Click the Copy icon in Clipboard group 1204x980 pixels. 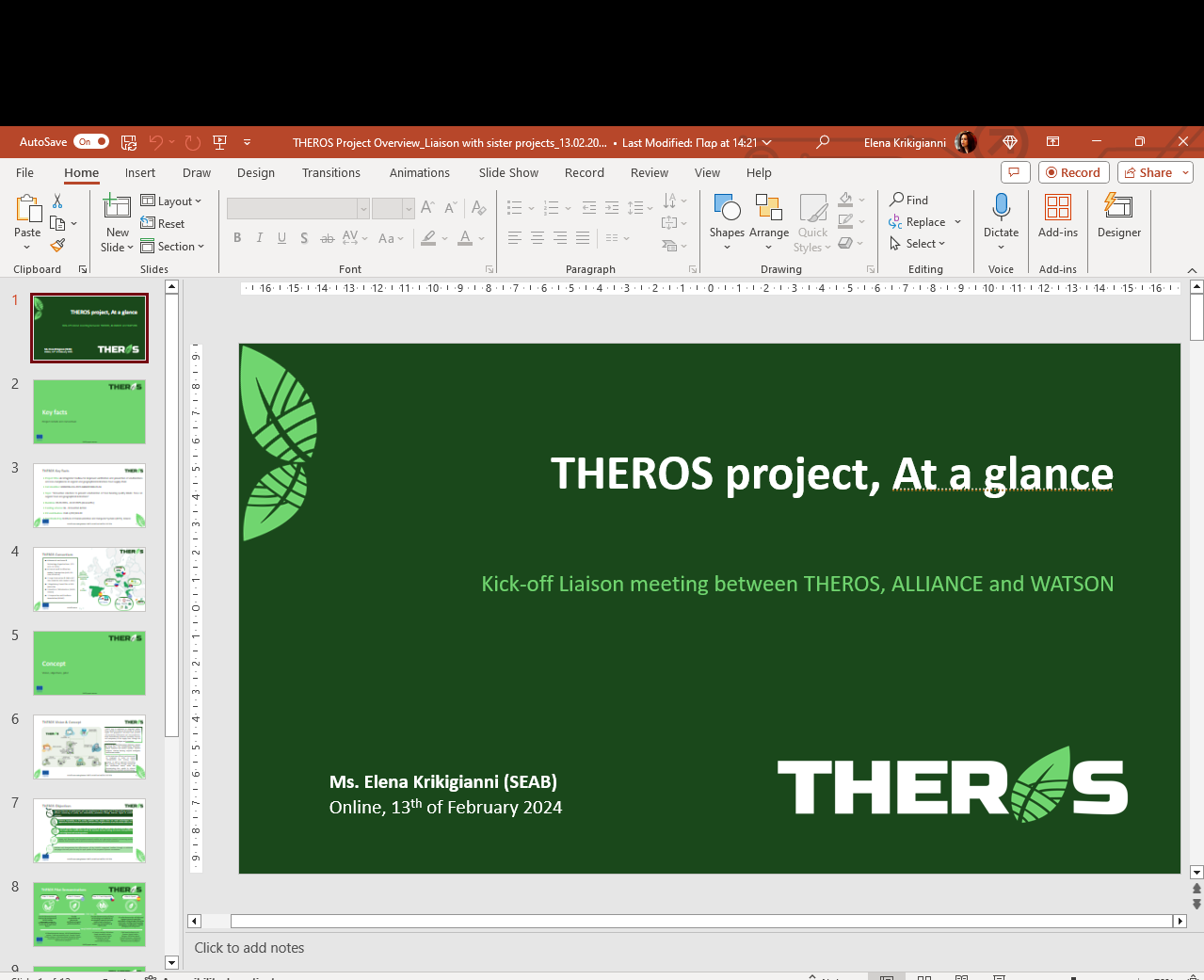tap(57, 223)
